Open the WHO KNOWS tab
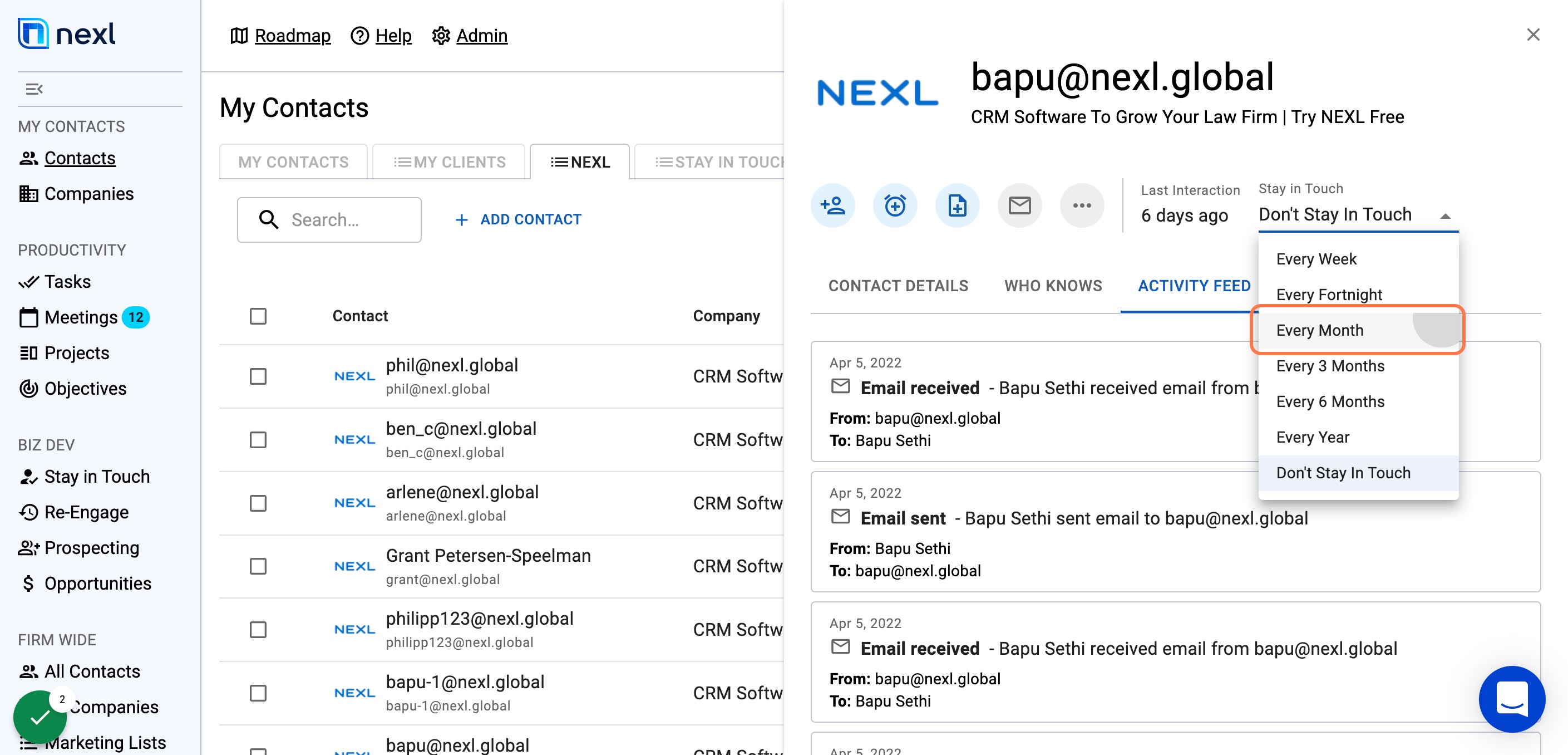 [x=1053, y=286]
